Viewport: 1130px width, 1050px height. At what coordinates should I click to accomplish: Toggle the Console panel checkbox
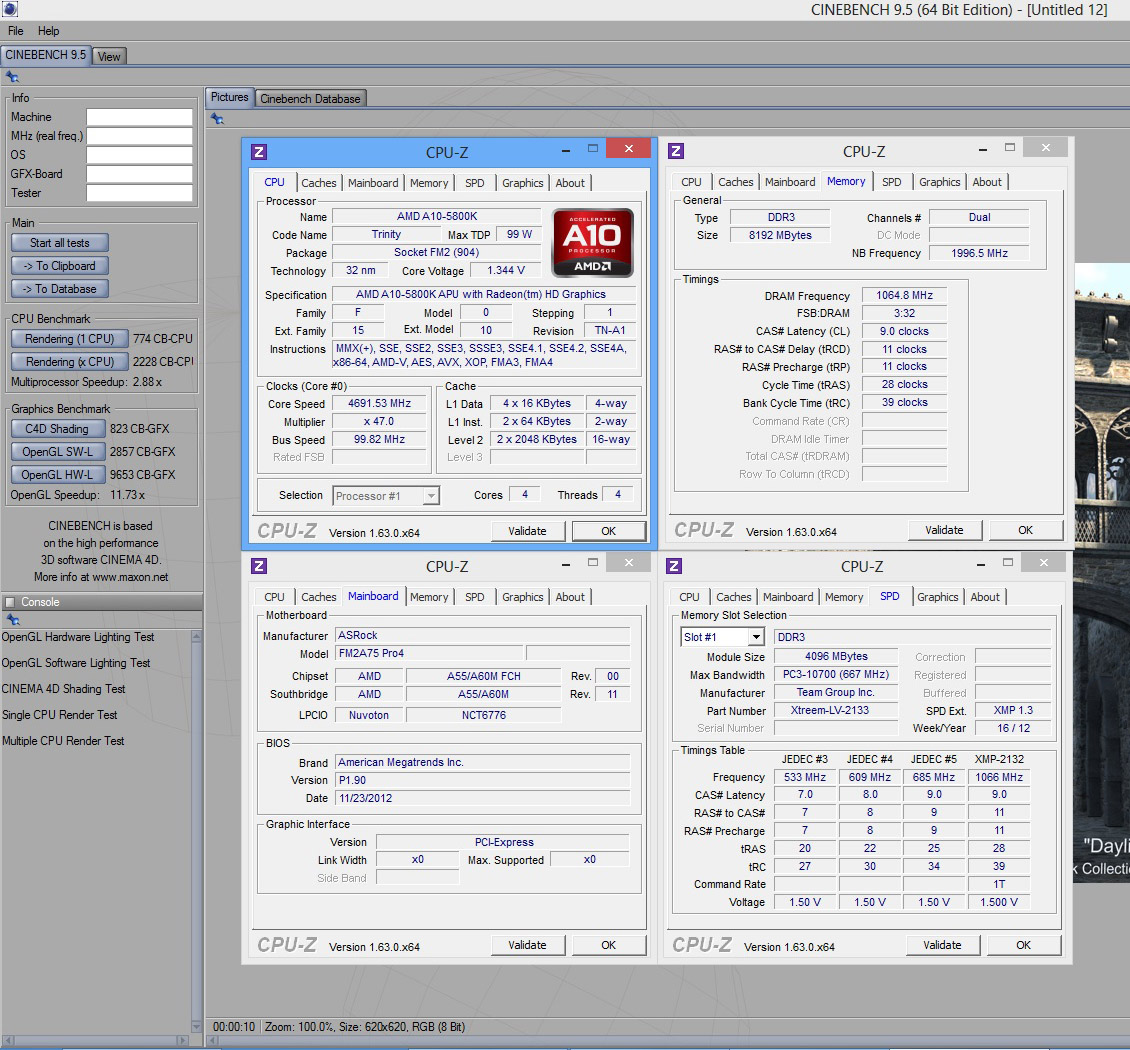[10, 602]
